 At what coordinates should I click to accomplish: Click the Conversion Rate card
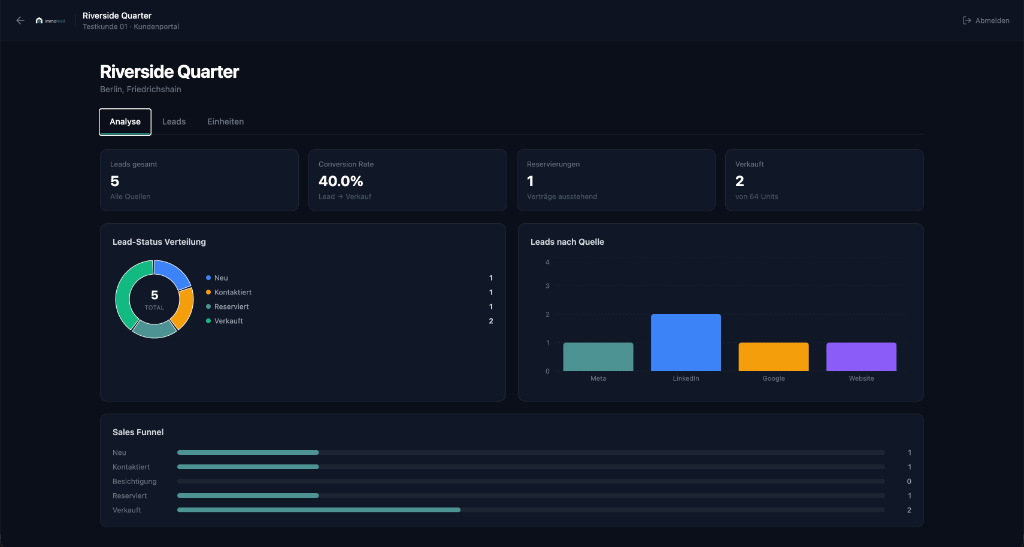(x=408, y=180)
